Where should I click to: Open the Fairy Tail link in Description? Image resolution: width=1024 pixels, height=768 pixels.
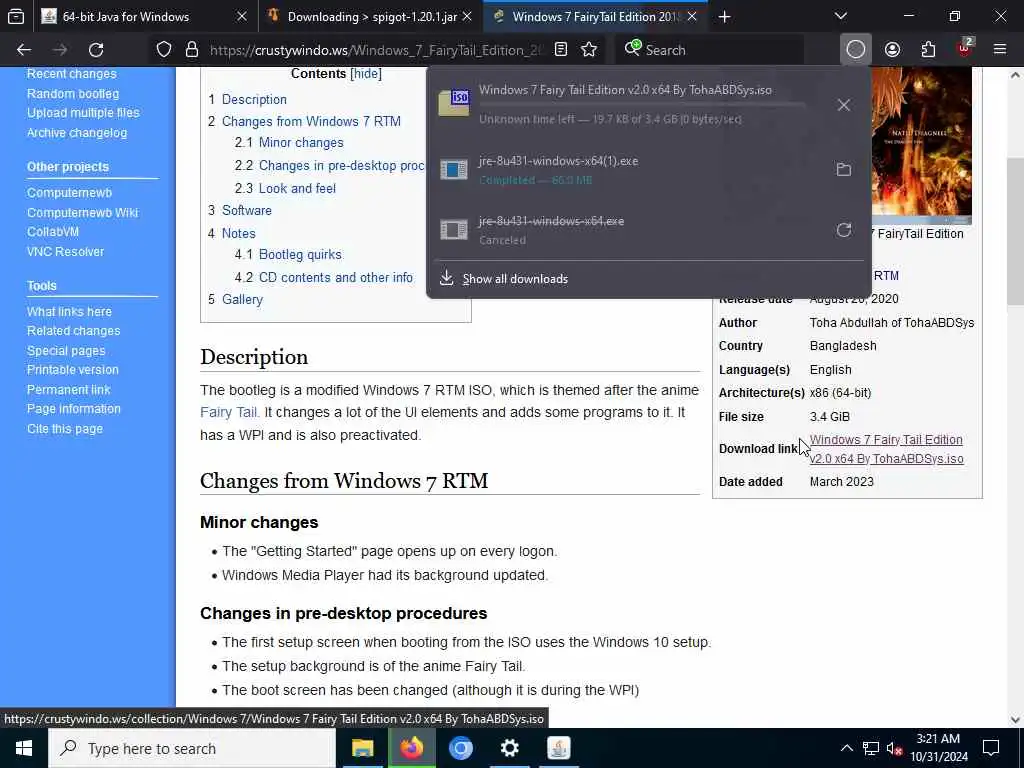[x=229, y=412]
